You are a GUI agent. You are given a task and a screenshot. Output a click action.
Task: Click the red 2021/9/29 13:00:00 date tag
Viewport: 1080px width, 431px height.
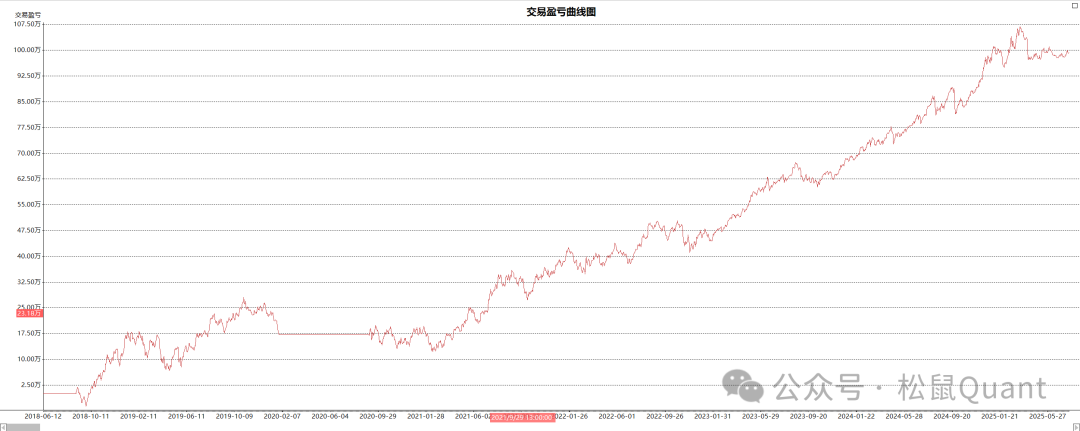521,416
